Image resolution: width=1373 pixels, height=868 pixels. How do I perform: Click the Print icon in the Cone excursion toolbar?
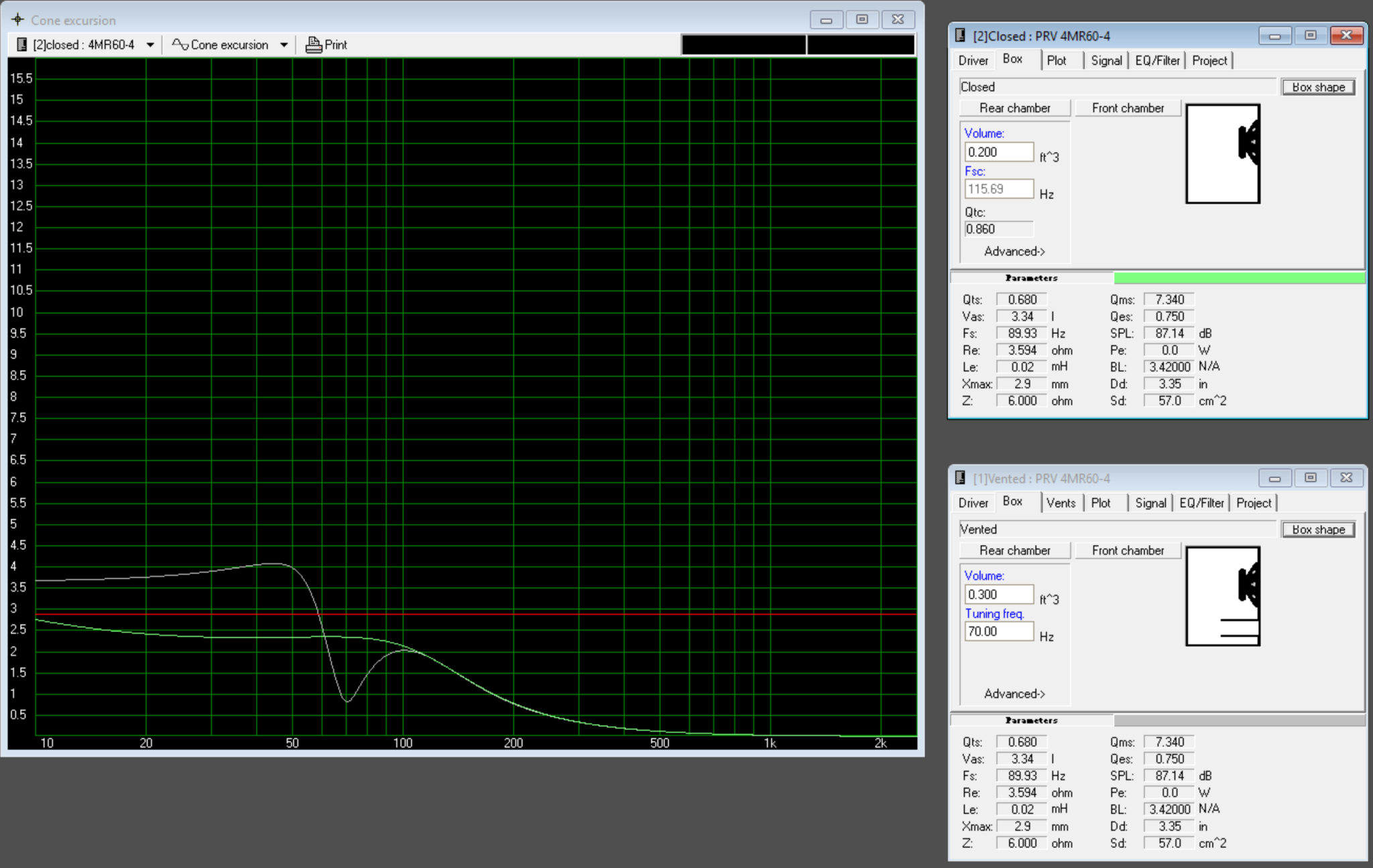313,45
